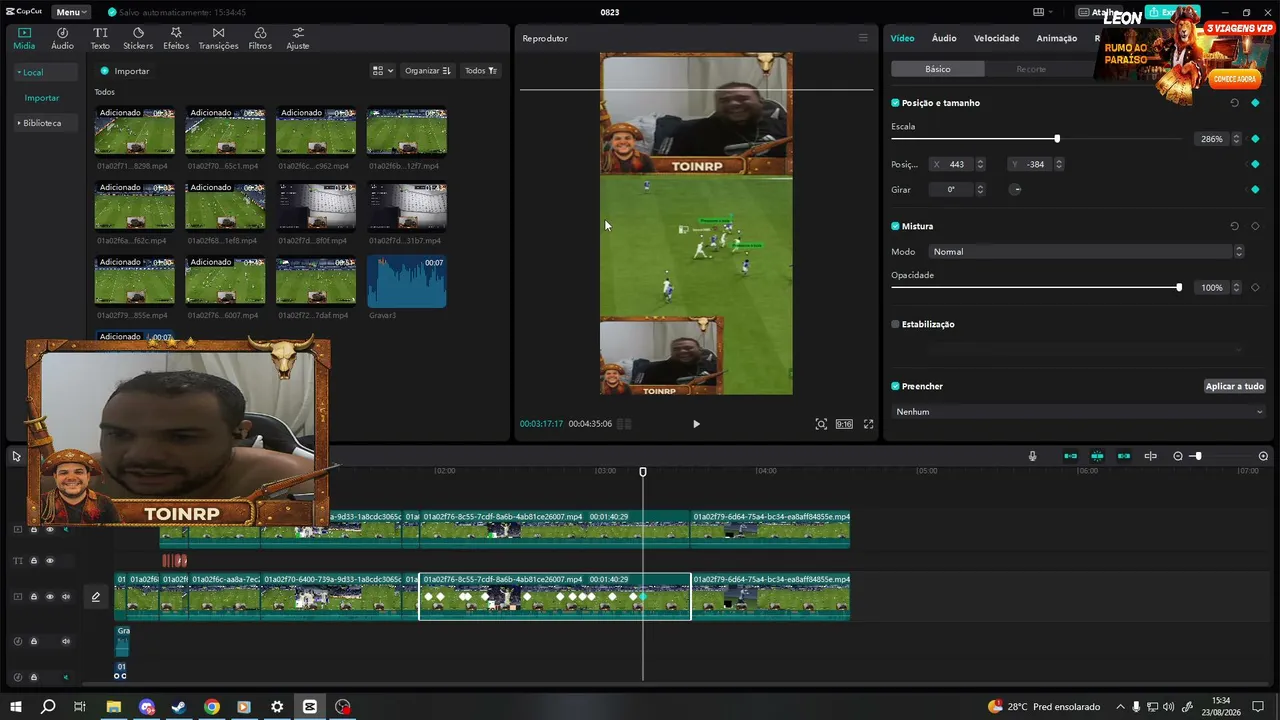The height and width of the screenshot is (720, 1280).
Task: Open the 9:16 aspect ratio selector
Action: [844, 424]
